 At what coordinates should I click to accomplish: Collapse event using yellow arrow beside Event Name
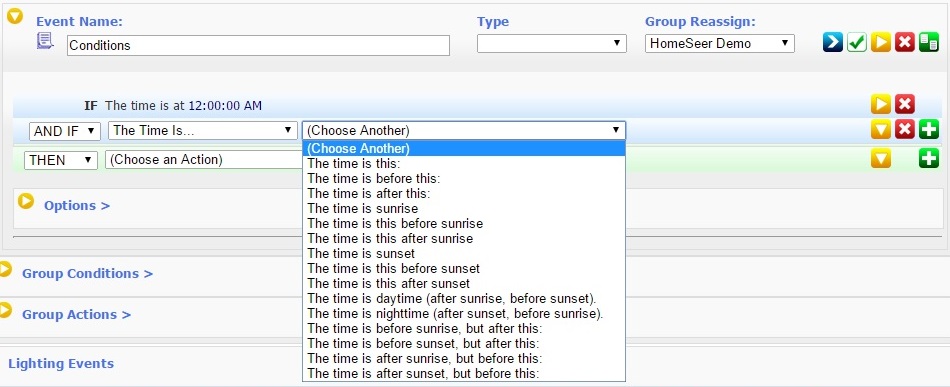tap(15, 16)
